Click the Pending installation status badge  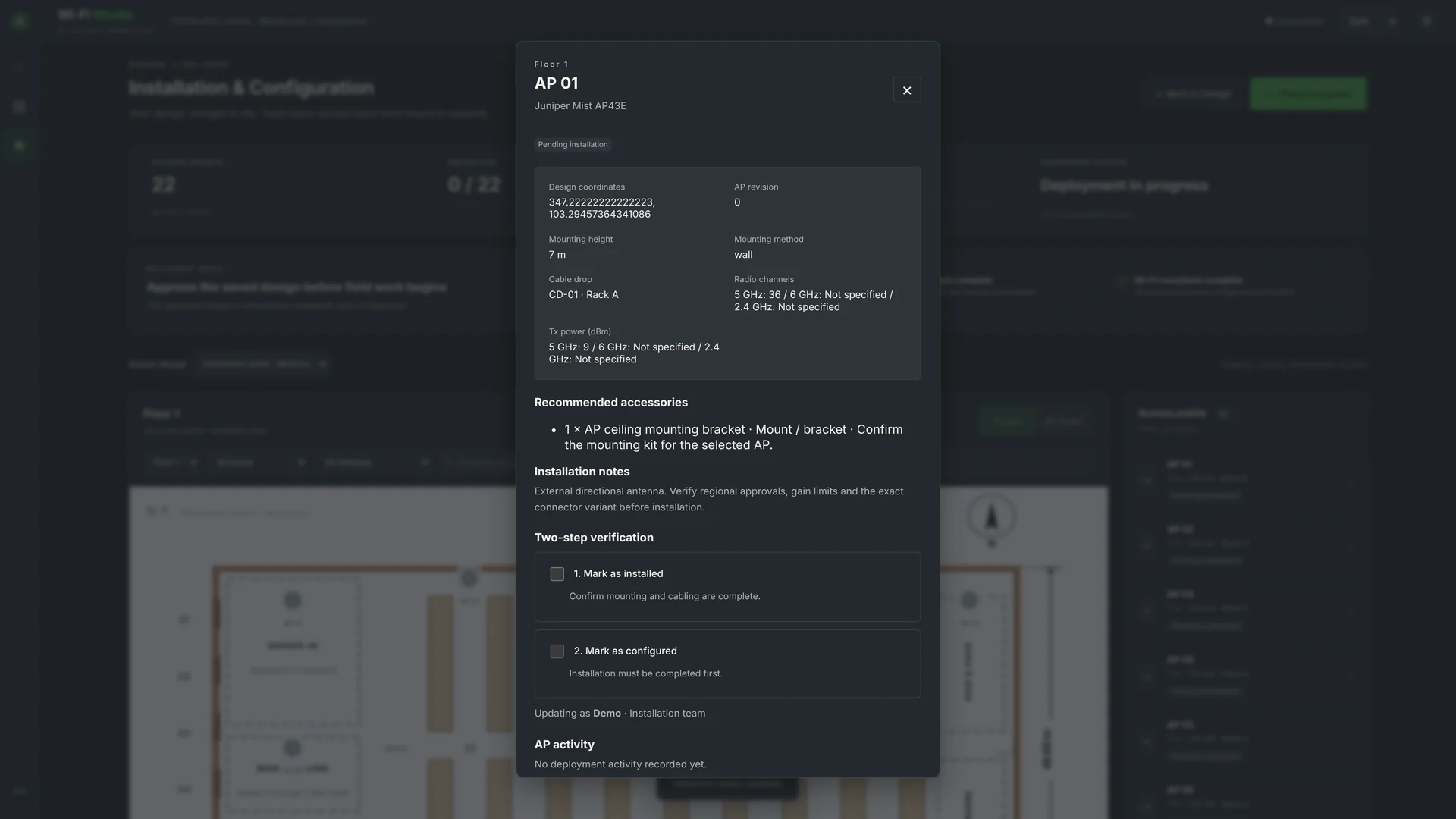pos(573,144)
